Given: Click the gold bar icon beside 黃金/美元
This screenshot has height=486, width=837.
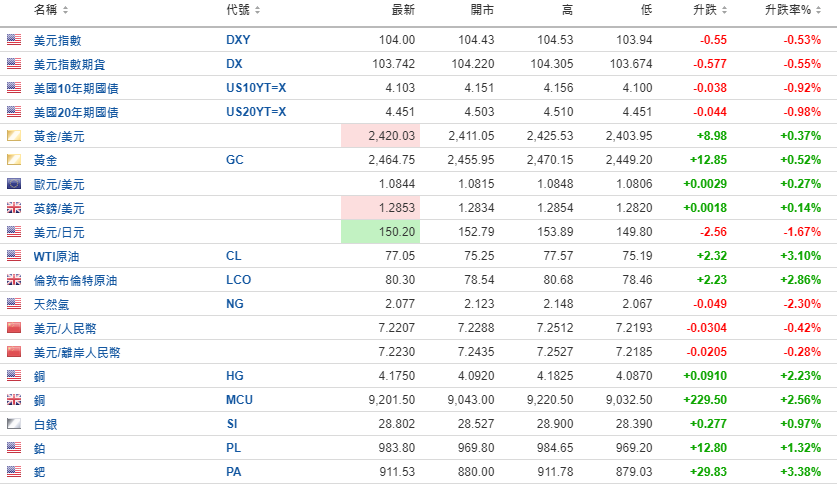Looking at the screenshot, I should 14,136.
